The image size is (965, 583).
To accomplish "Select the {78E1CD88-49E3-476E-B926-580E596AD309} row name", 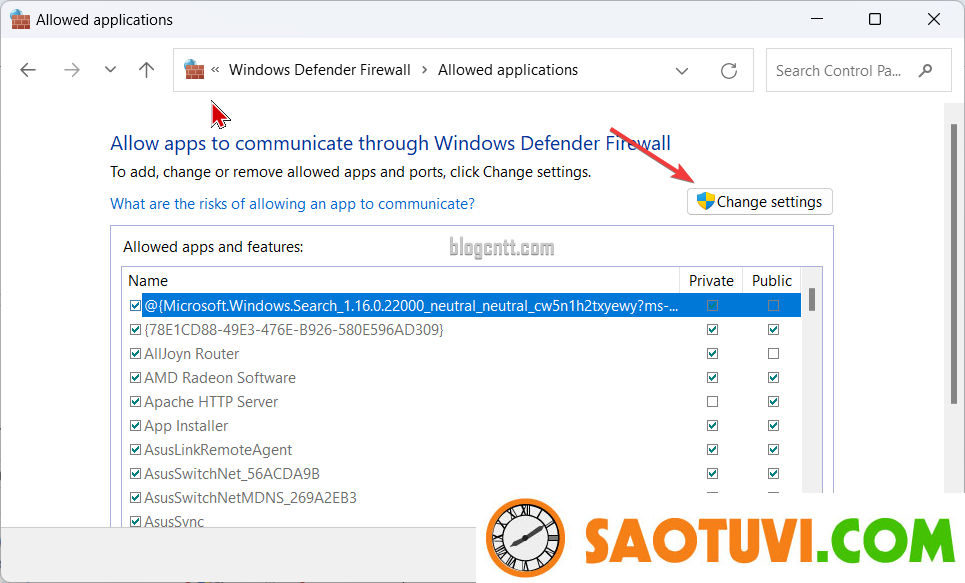I will point(294,330).
